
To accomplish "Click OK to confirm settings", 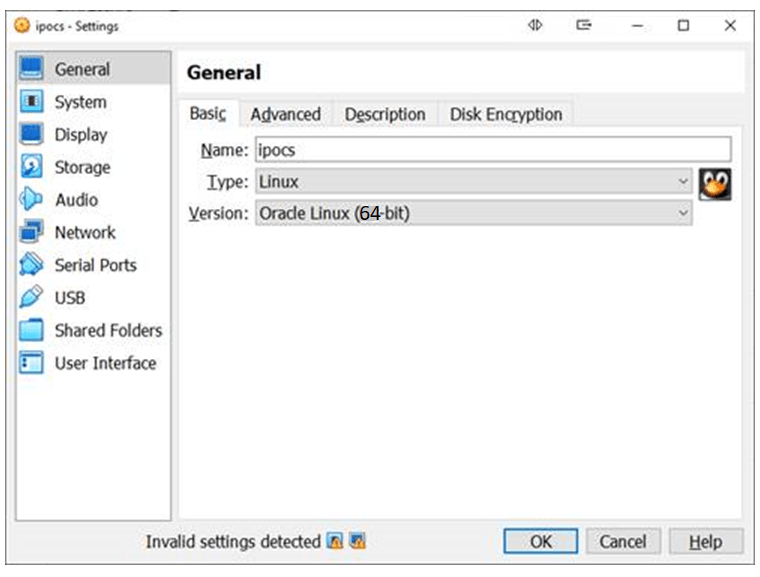I will pyautogui.click(x=540, y=541).
